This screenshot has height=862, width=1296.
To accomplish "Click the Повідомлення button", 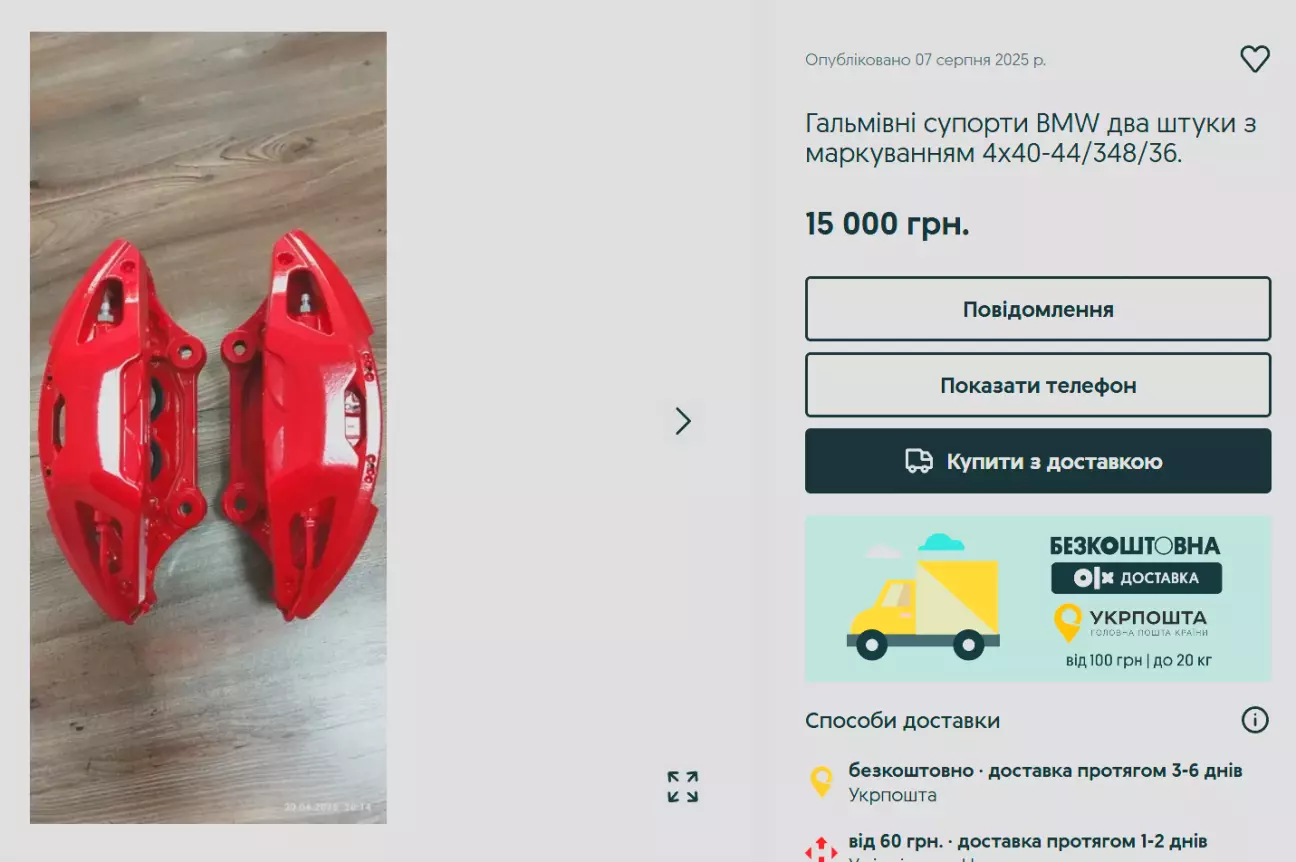I will pos(1038,309).
